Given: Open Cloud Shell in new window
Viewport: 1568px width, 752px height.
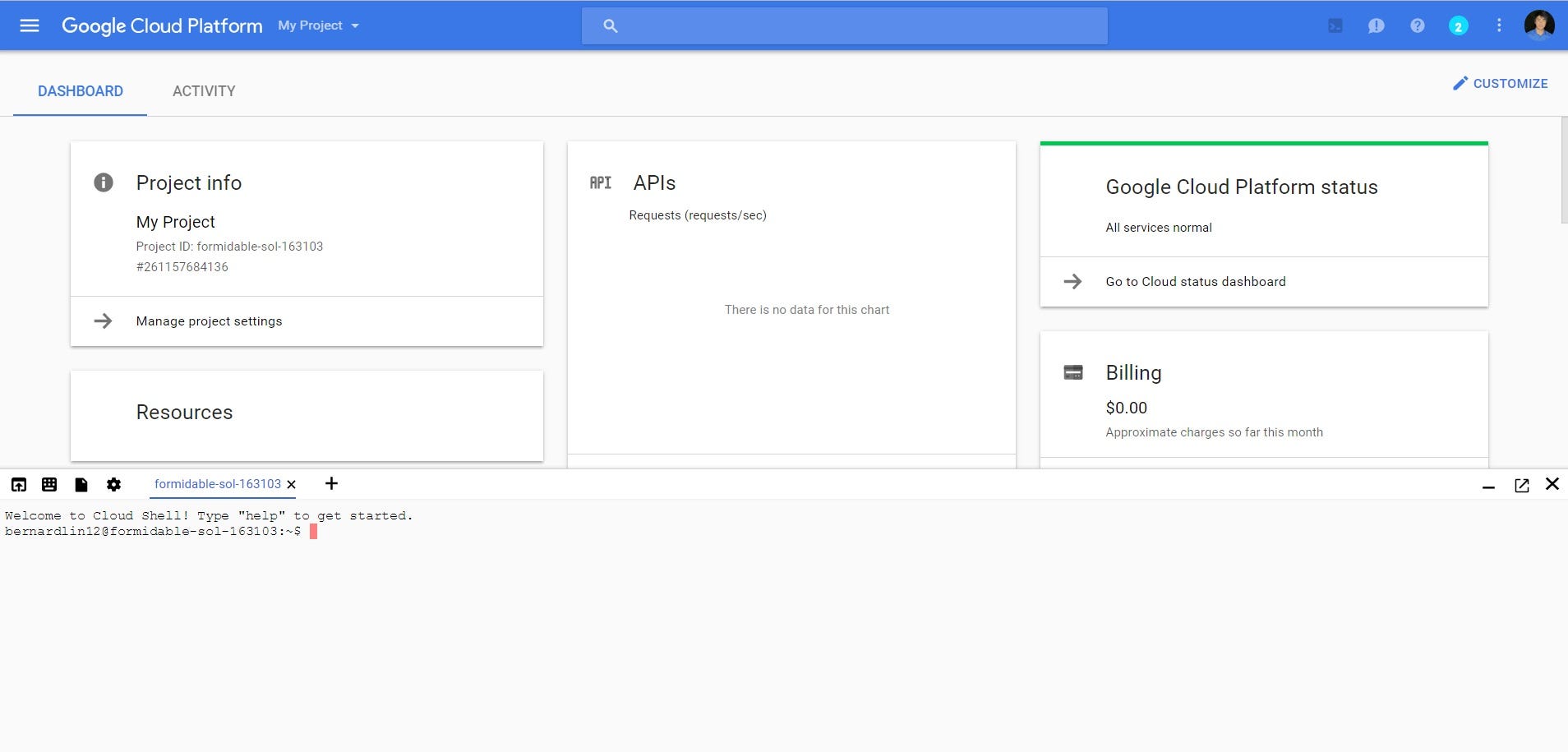Looking at the screenshot, I should point(1521,485).
